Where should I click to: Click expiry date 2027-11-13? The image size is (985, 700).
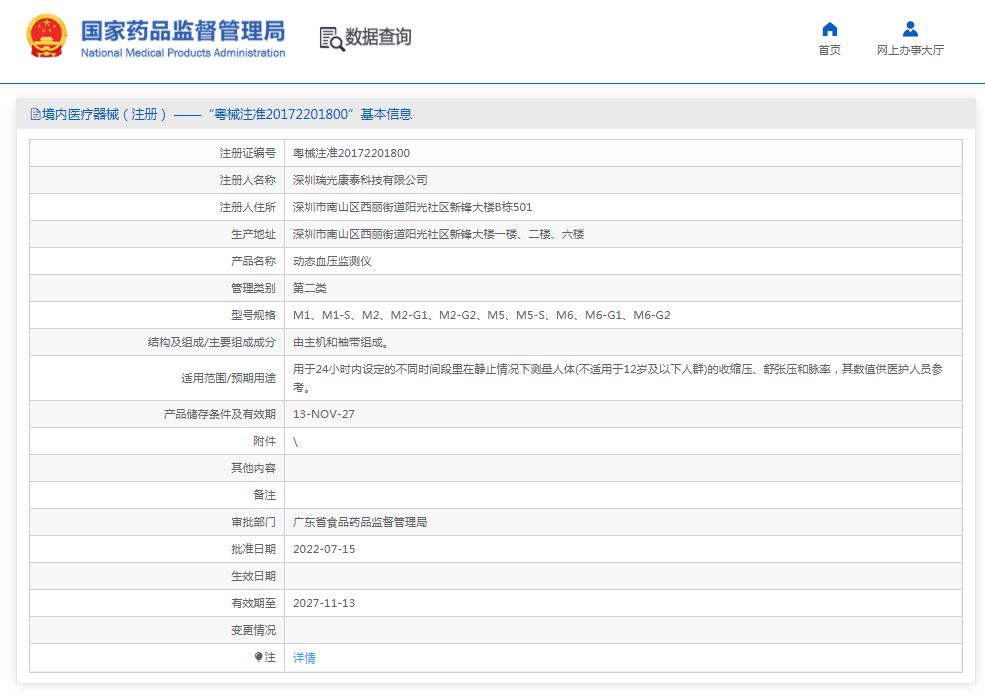pyautogui.click(x=324, y=603)
